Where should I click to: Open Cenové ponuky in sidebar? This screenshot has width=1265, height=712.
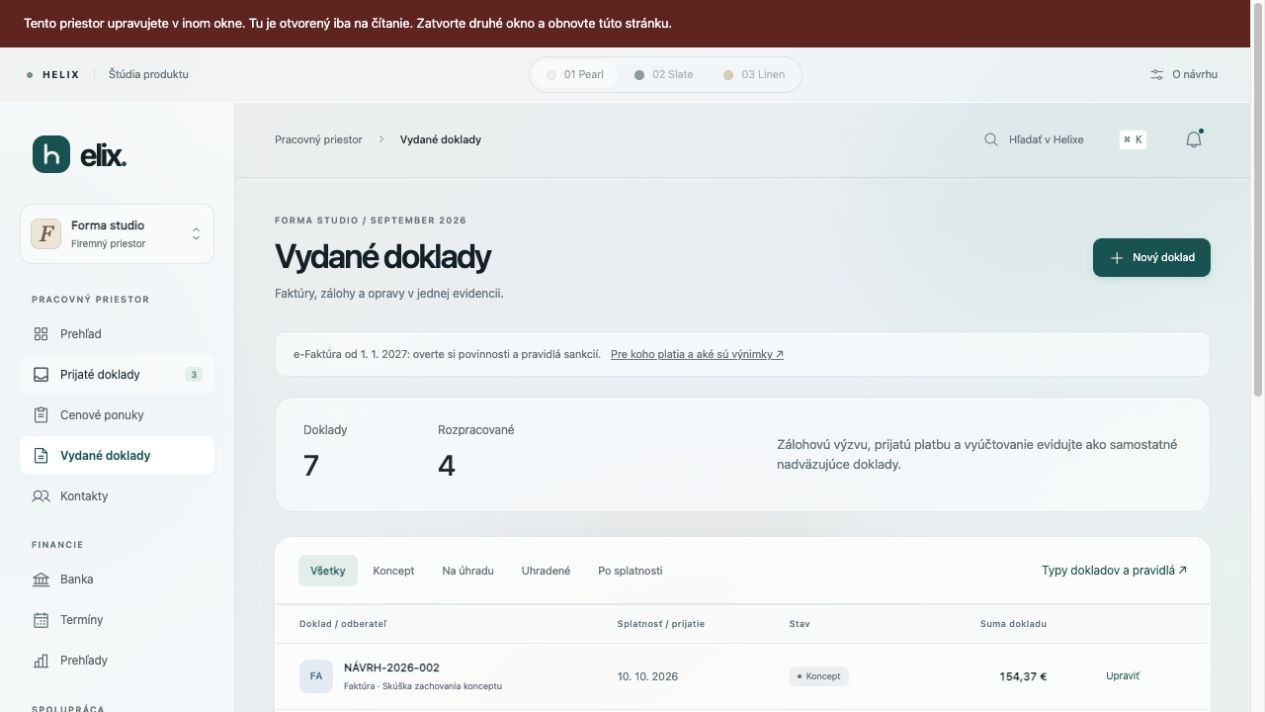pyautogui.click(x=117, y=415)
